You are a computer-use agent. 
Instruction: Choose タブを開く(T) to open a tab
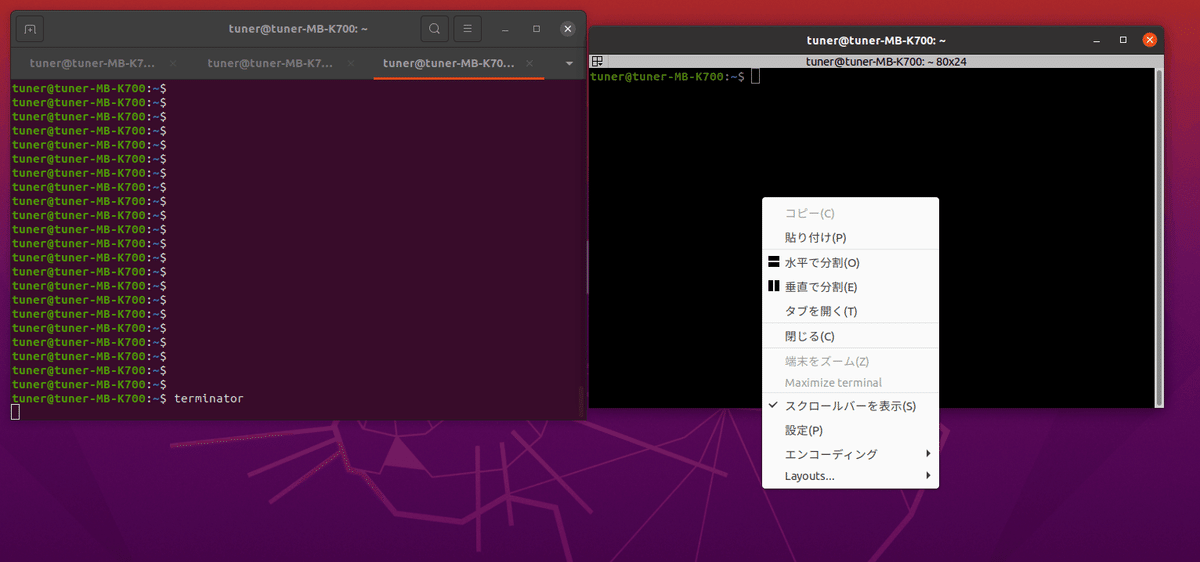pos(850,311)
